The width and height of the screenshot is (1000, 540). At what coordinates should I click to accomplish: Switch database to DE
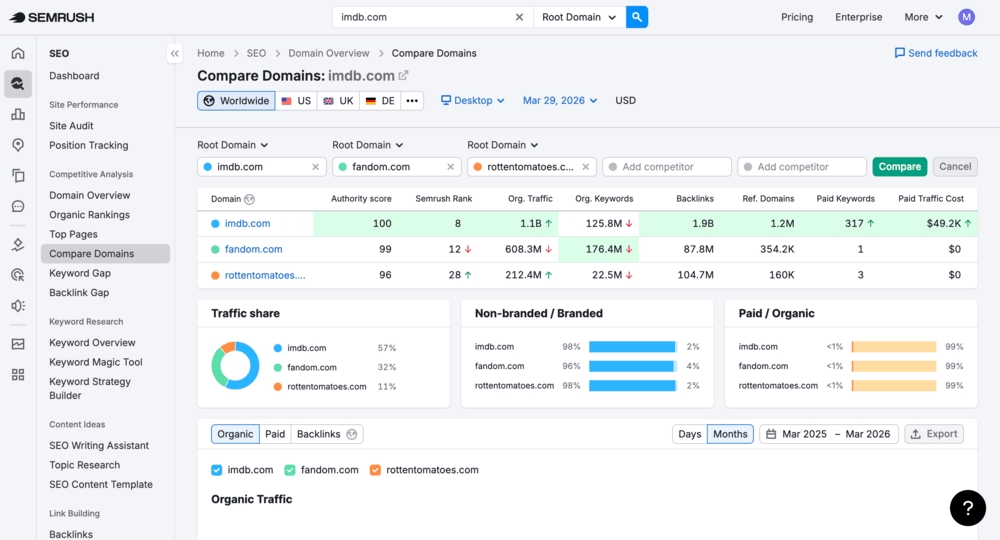click(380, 101)
